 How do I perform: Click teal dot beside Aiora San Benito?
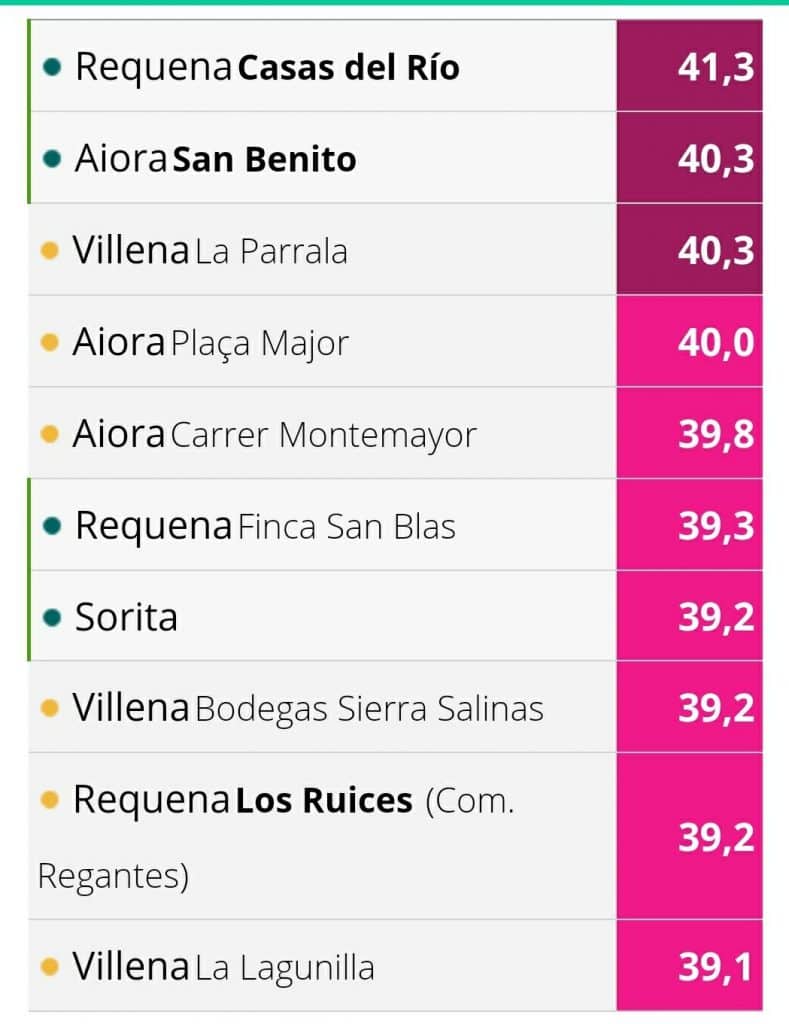coord(52,159)
